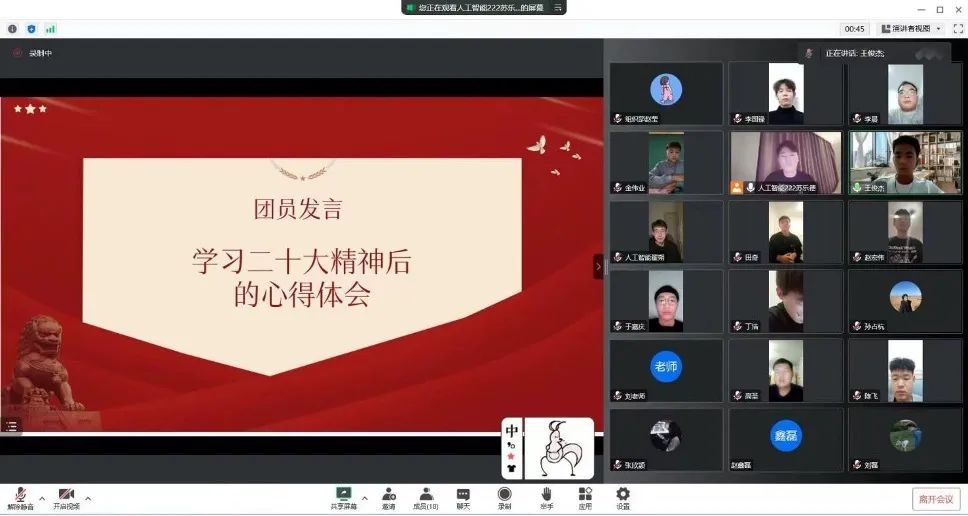Viewport: 968px width, 516px height.
Task: Click the 离开会议 (Leave meeting) button
Action: (935, 498)
